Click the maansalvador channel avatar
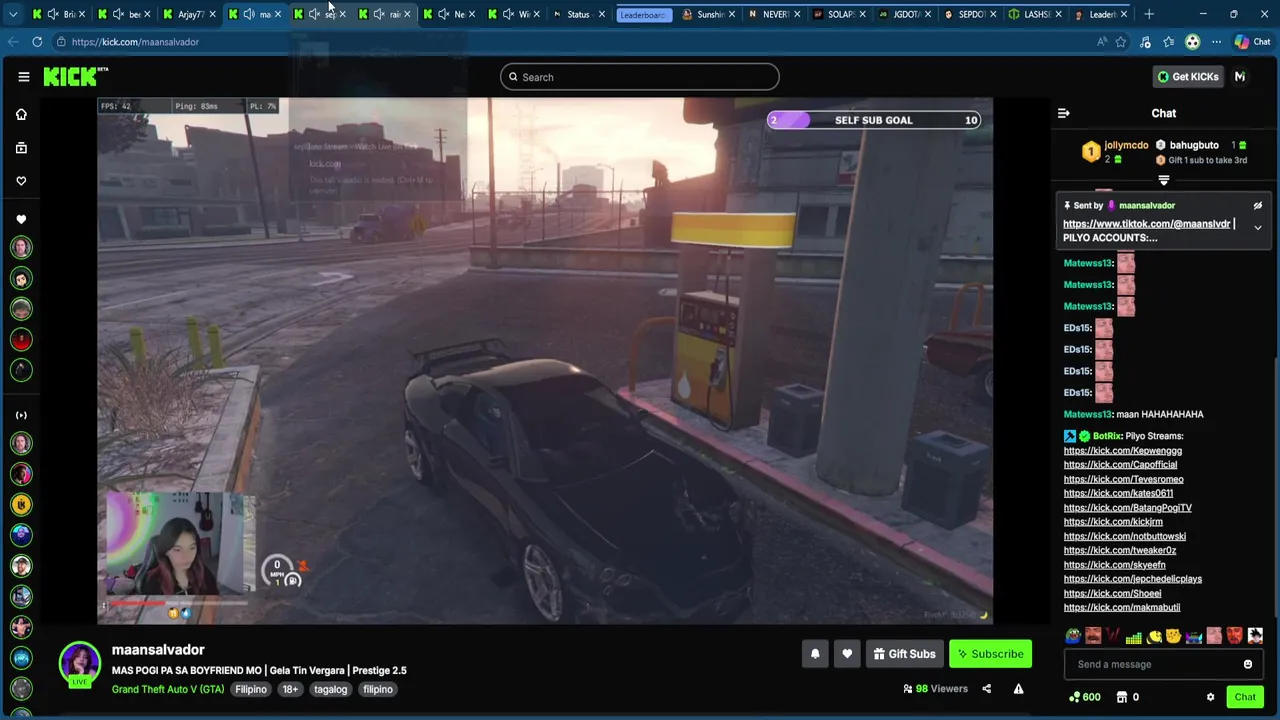The image size is (1280, 720). point(79,663)
